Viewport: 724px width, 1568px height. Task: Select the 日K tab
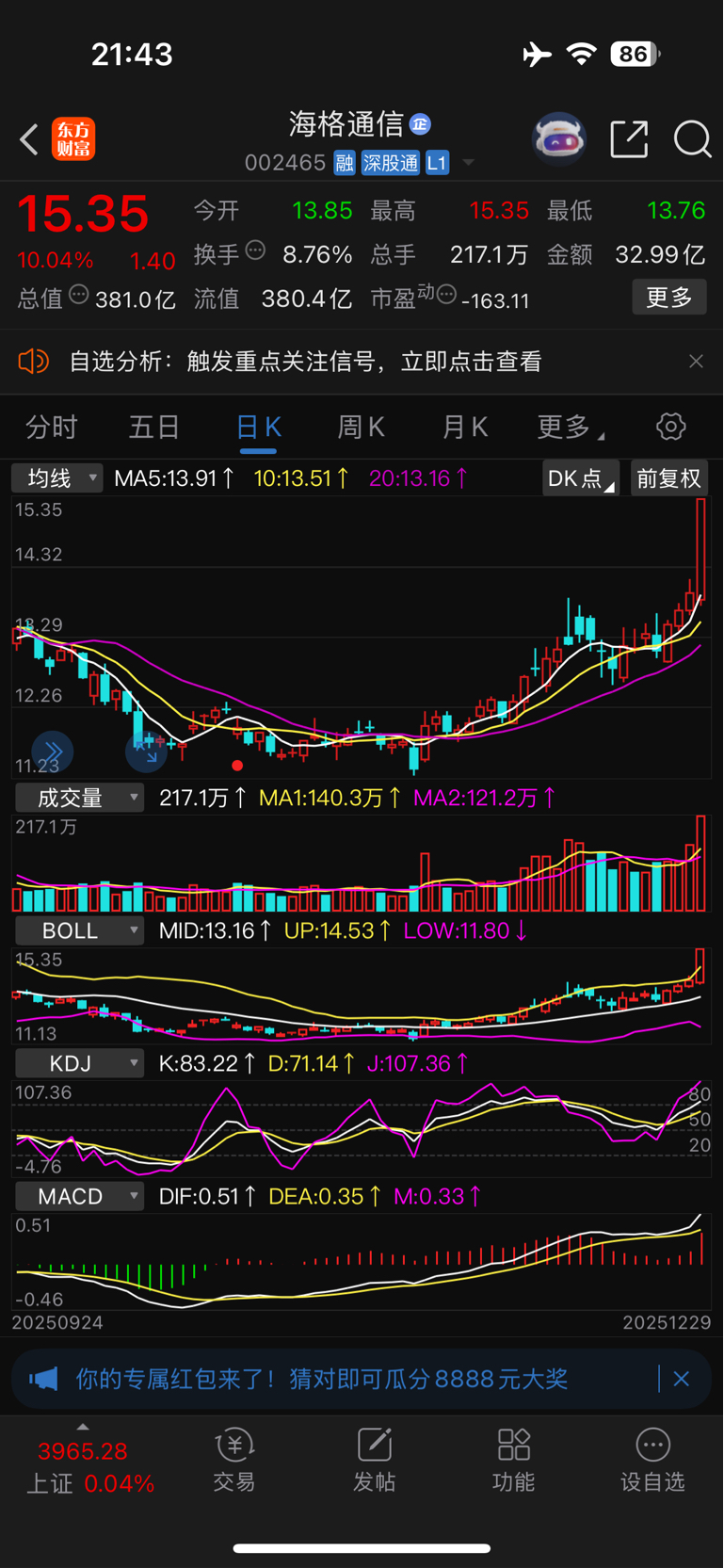pyautogui.click(x=258, y=428)
